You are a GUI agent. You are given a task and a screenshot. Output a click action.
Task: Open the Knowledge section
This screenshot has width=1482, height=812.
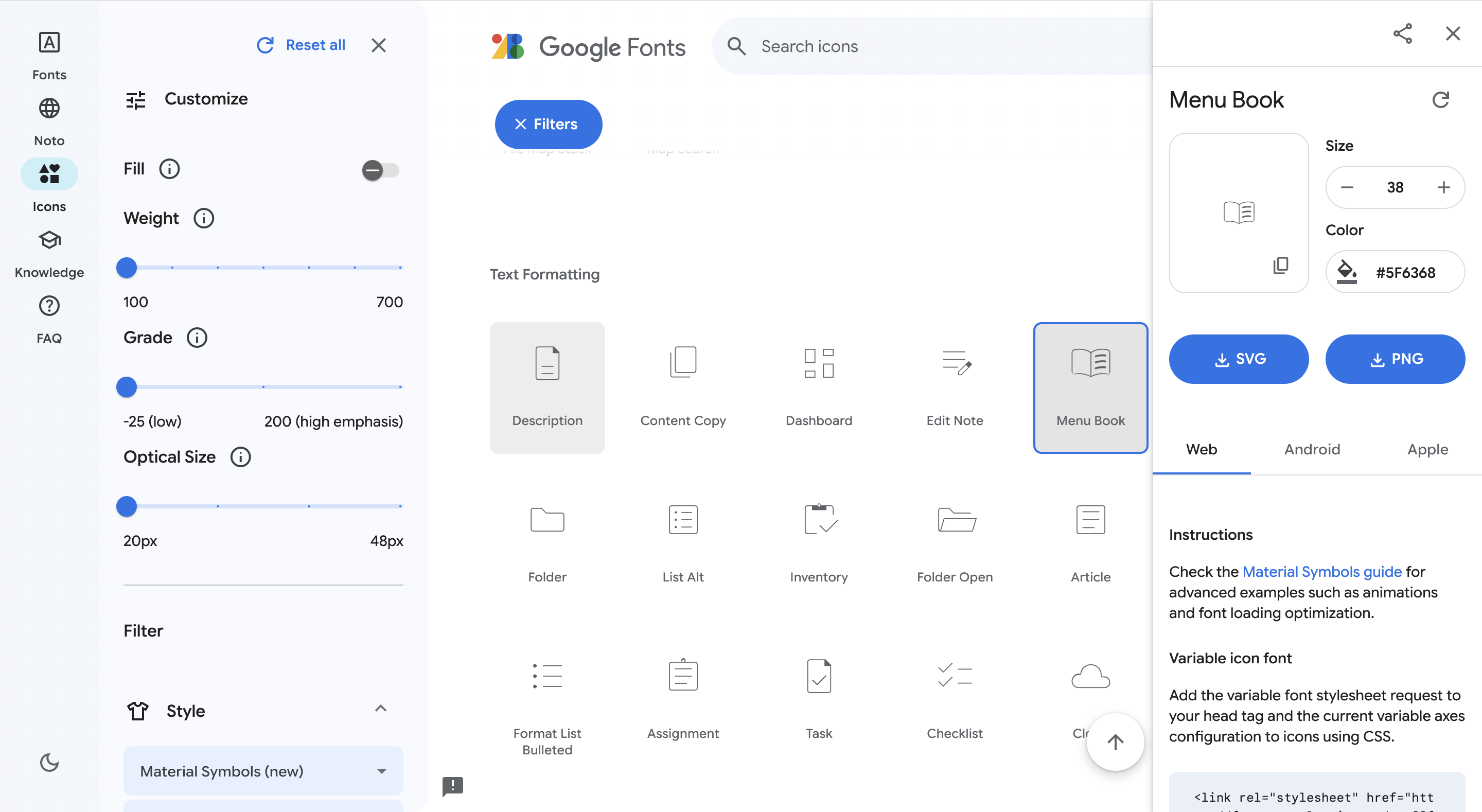pyautogui.click(x=49, y=254)
